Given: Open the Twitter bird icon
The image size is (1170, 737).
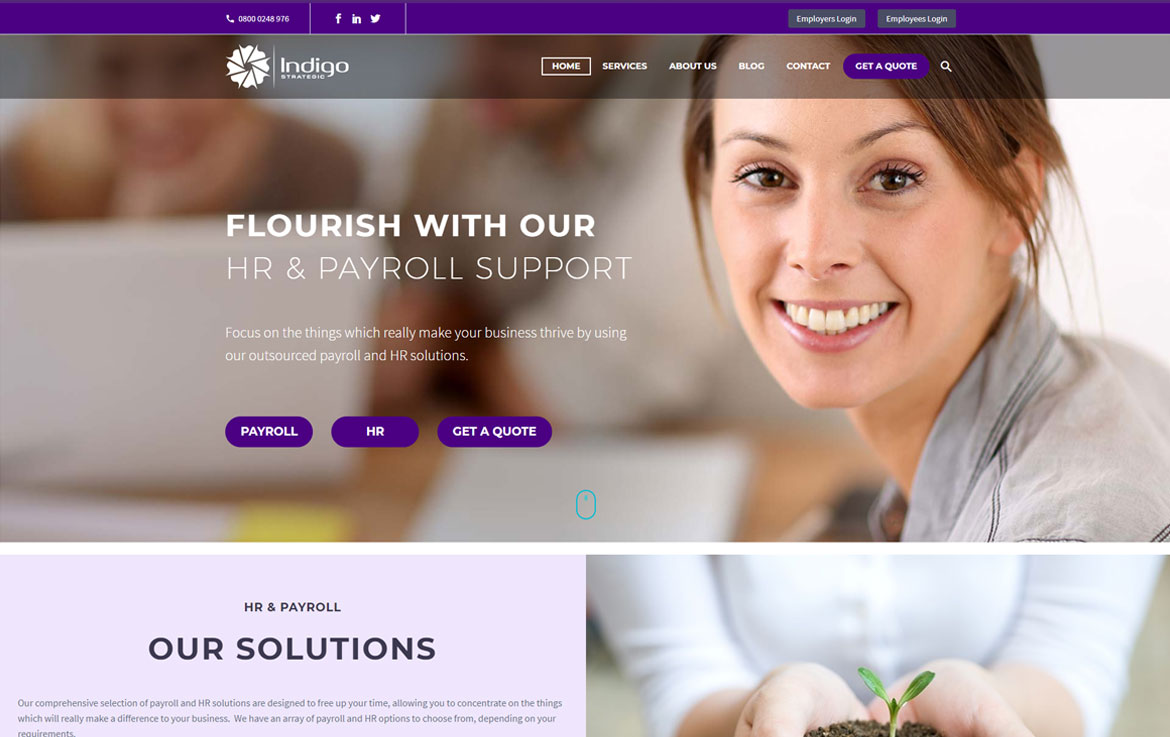Looking at the screenshot, I should [375, 19].
